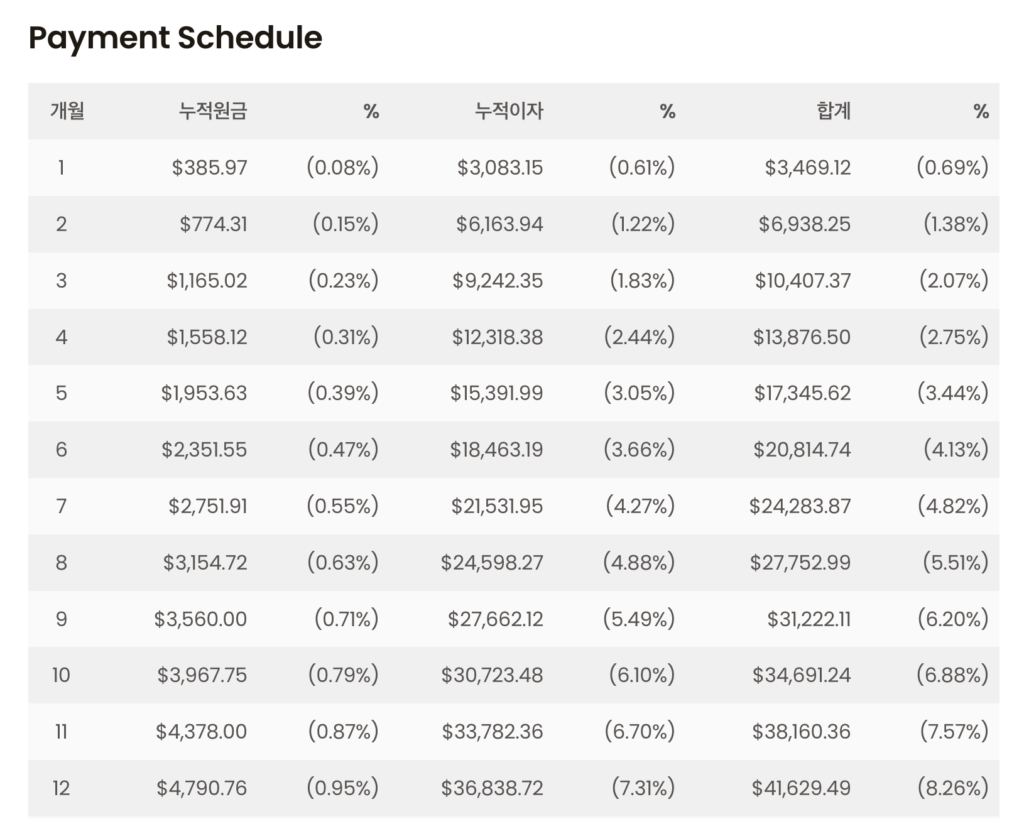The height and width of the screenshot is (819, 1024).
Task: Select principal $4,790.76 in last row
Action: 202,788
